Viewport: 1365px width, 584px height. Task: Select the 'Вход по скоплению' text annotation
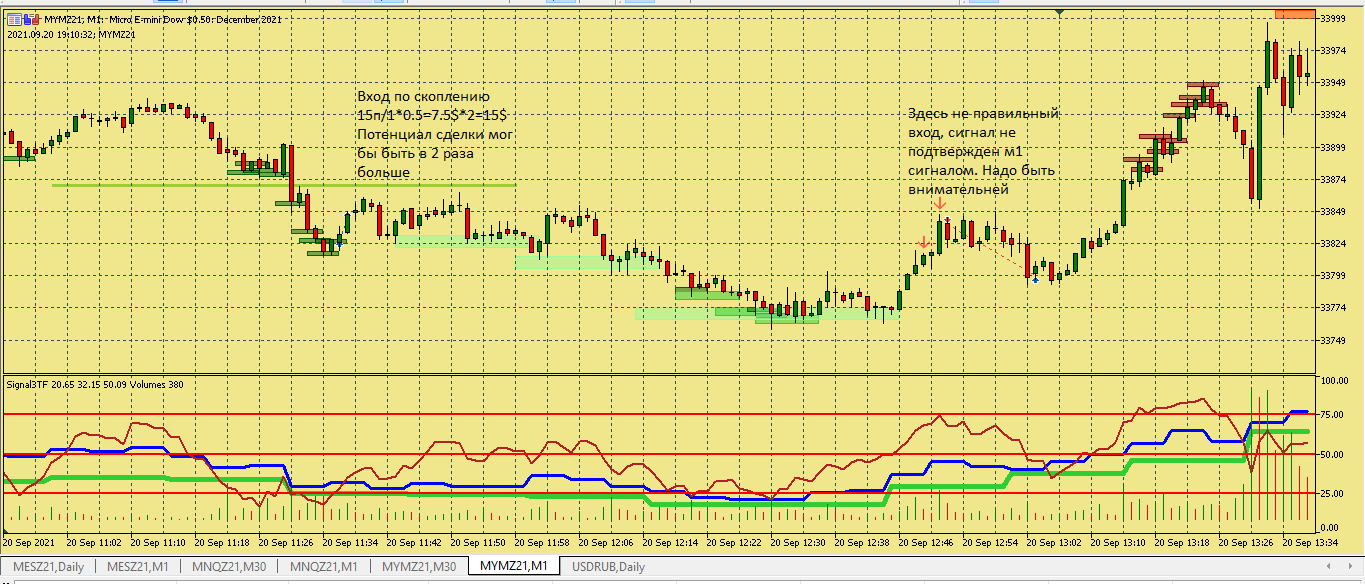coord(436,135)
